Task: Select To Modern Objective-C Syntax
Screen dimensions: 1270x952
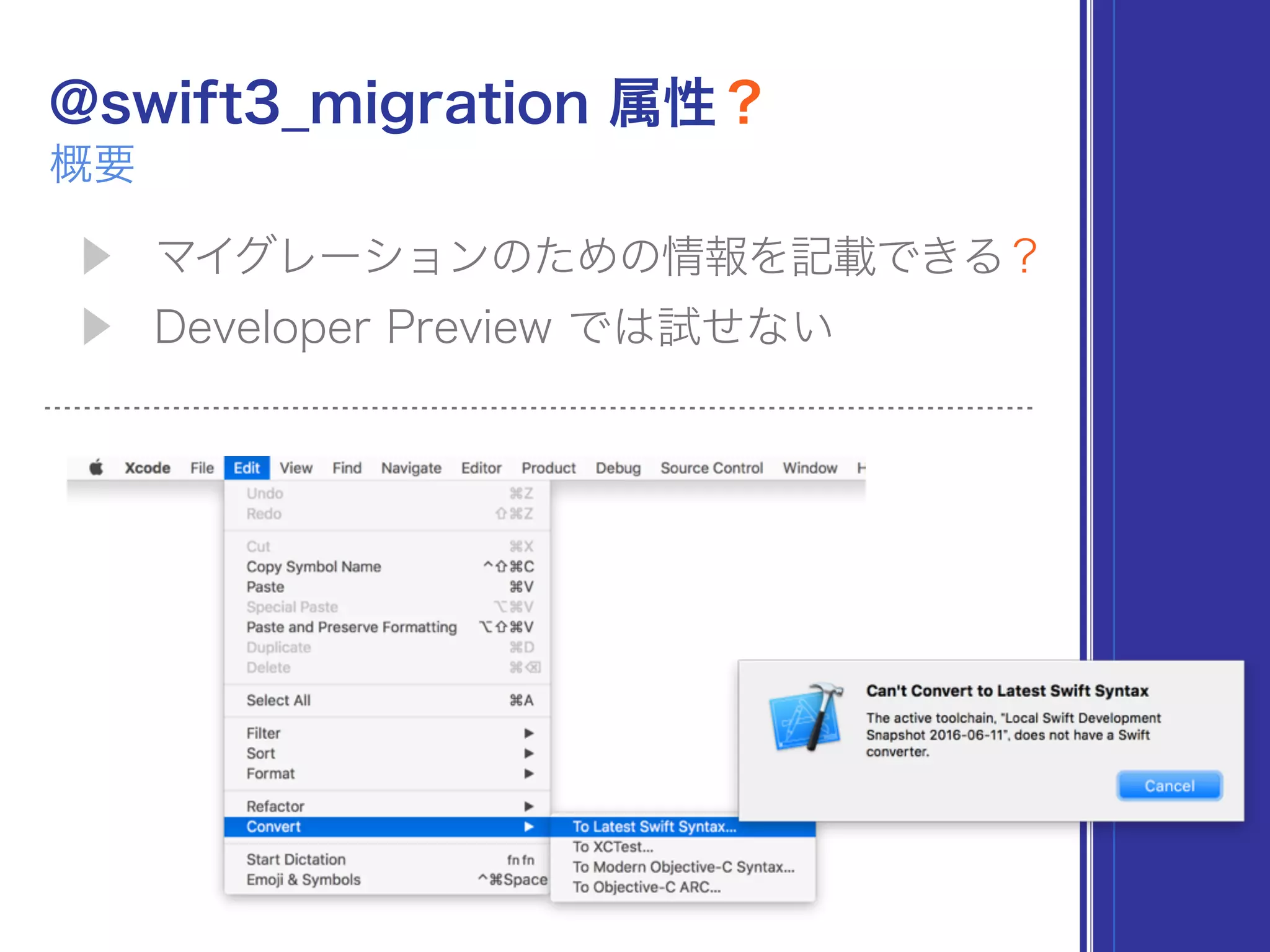Action: 683,867
